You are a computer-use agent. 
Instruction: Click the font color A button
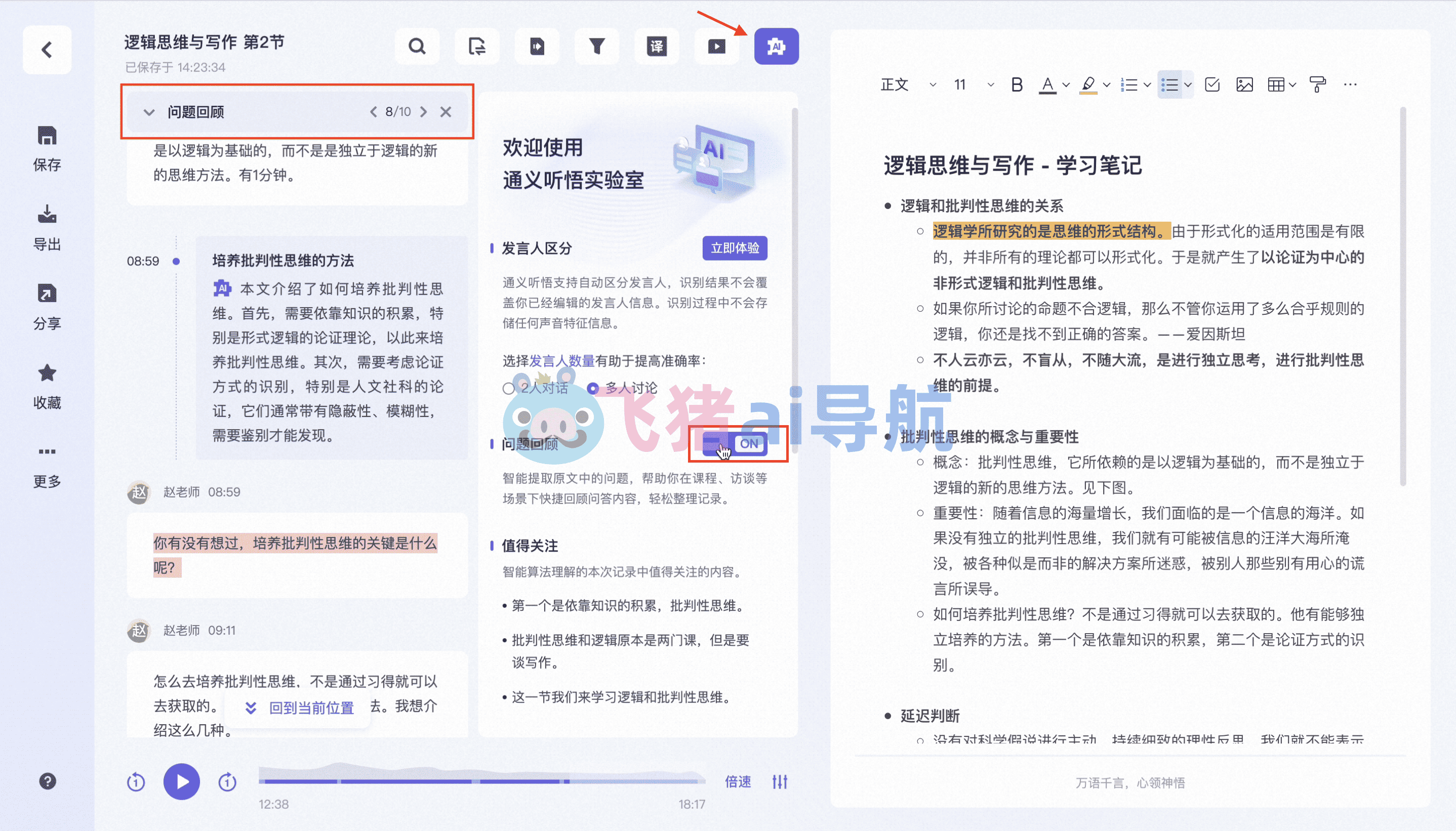(1047, 85)
